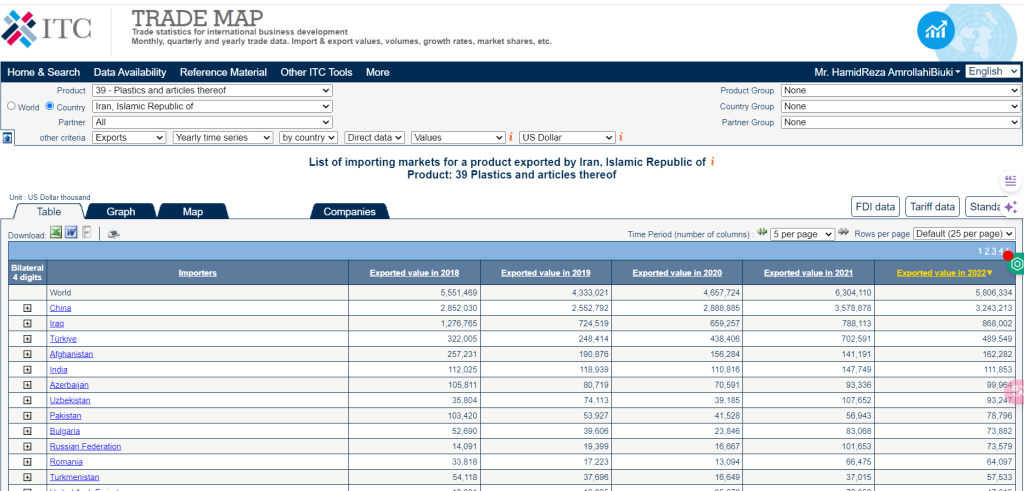Viewport: 1024px width, 491px height.
Task: Expand bilateral 4 digits for China
Action: (x=27, y=308)
